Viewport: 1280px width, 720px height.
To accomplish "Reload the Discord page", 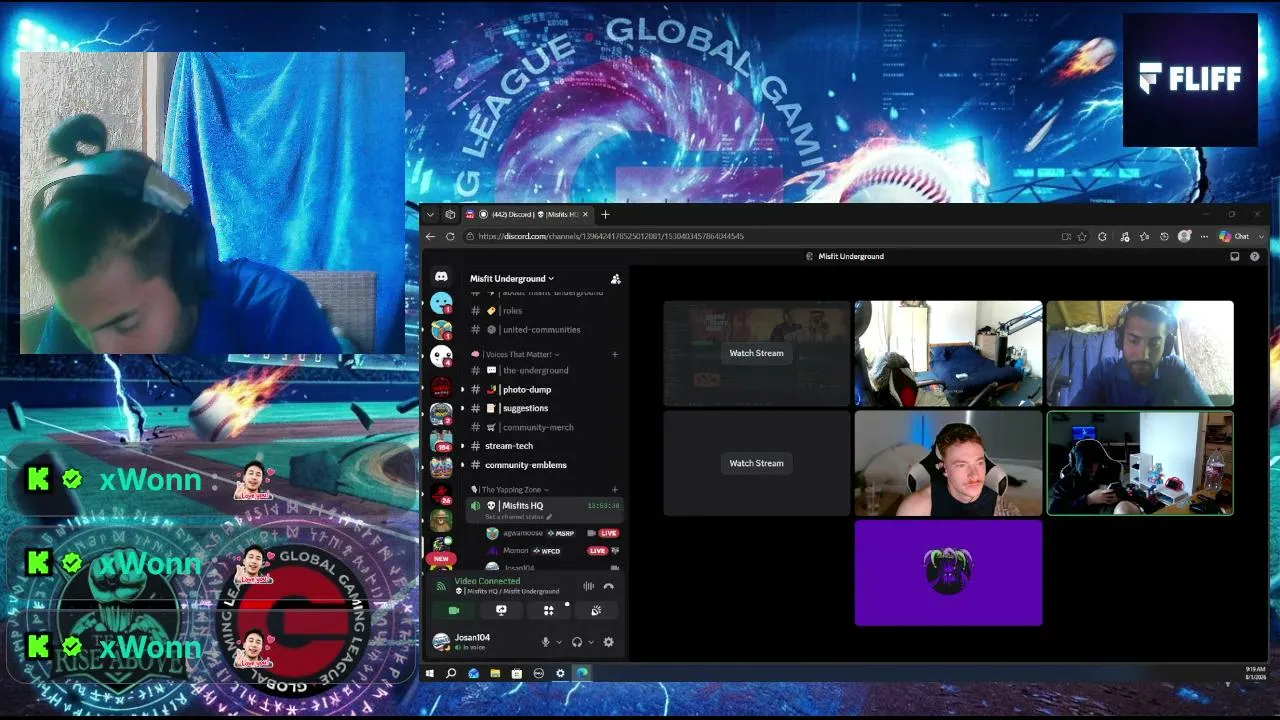I will click(x=450, y=237).
